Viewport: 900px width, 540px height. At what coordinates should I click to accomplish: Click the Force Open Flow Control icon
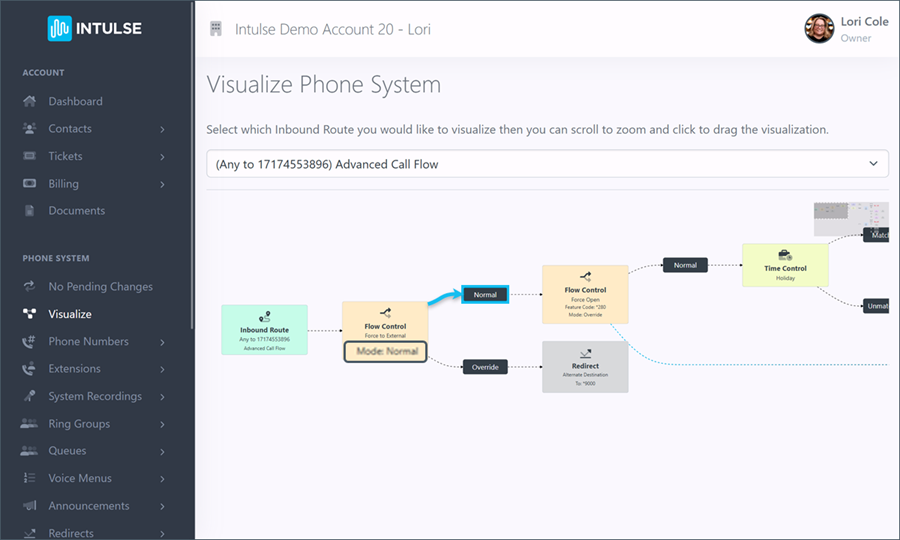[x=585, y=277]
